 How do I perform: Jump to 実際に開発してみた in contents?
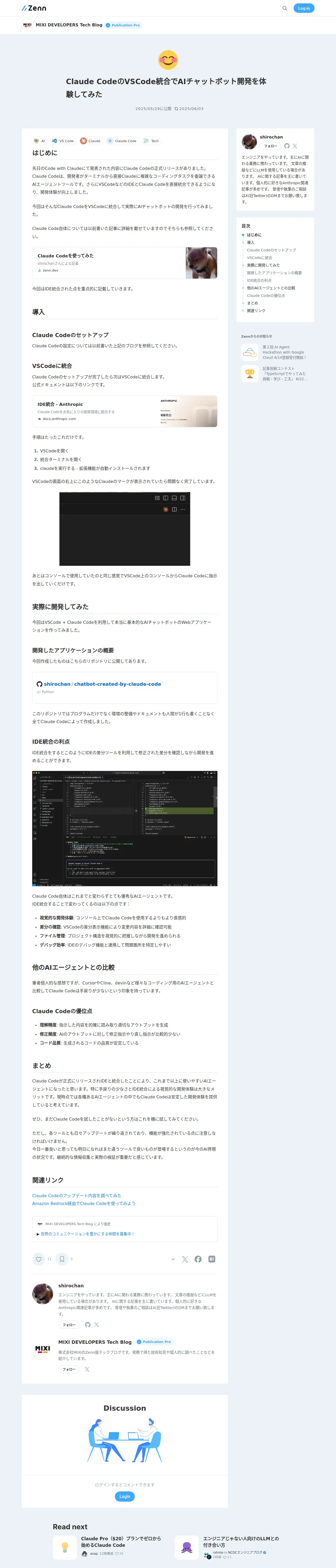pos(264,266)
